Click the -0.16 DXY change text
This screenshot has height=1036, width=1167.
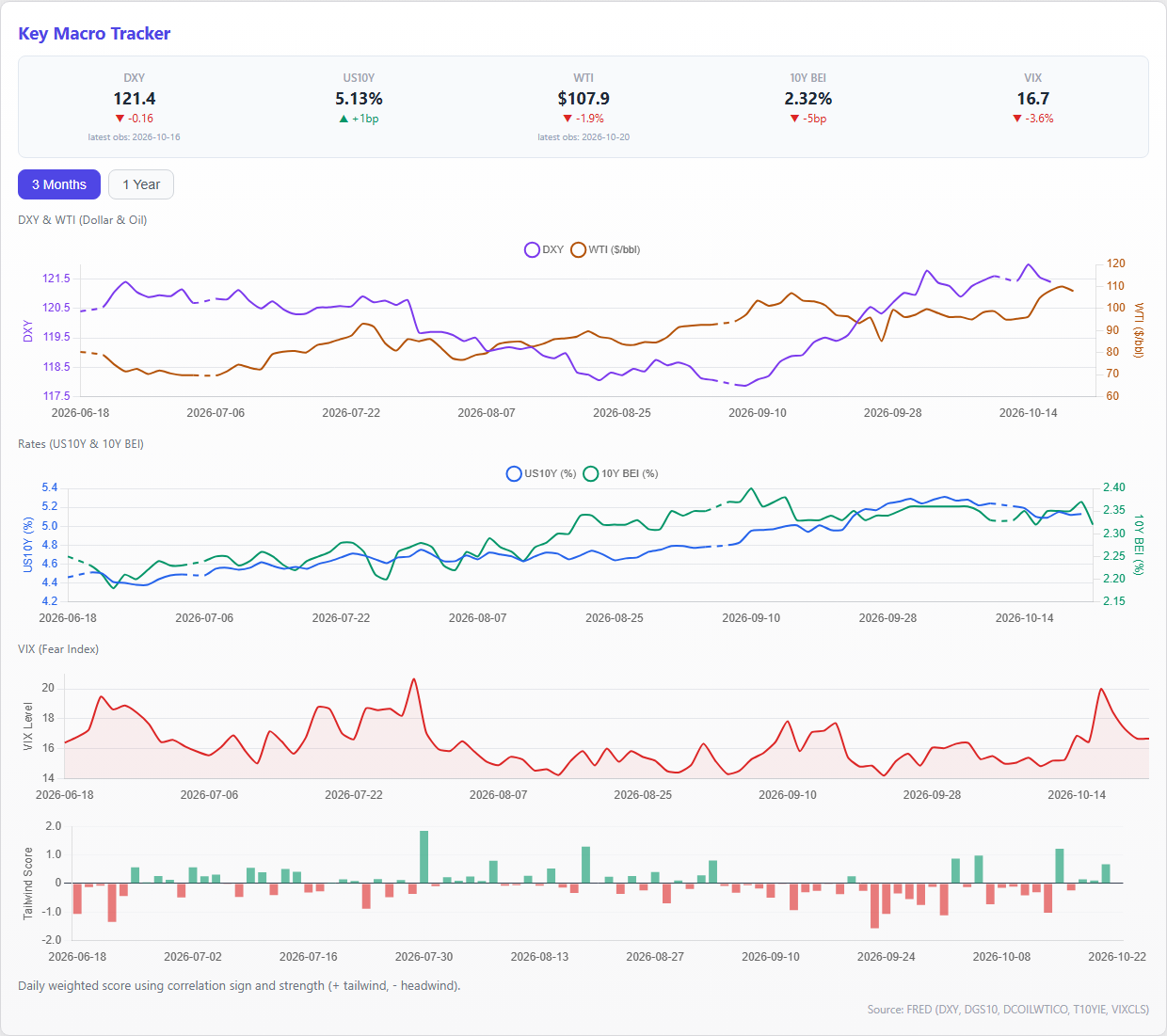[140, 119]
